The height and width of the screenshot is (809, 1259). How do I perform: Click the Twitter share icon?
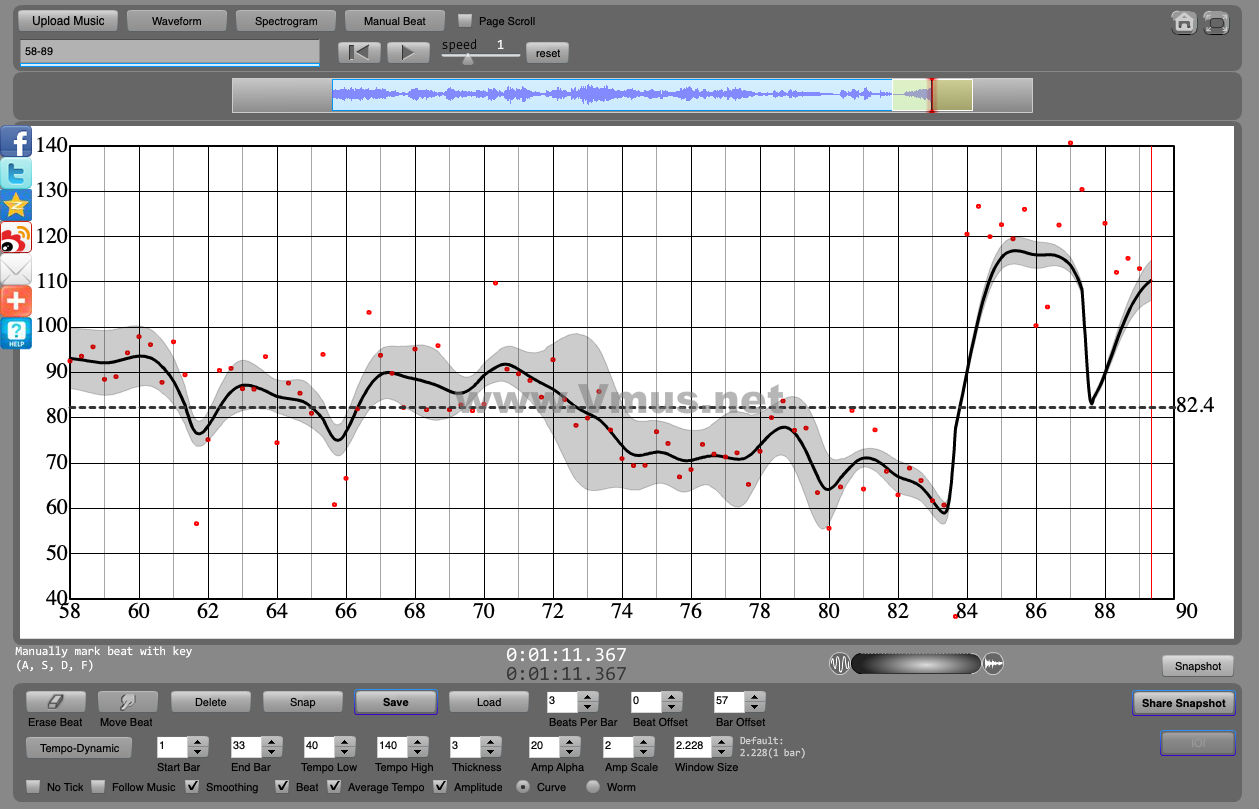[17, 173]
